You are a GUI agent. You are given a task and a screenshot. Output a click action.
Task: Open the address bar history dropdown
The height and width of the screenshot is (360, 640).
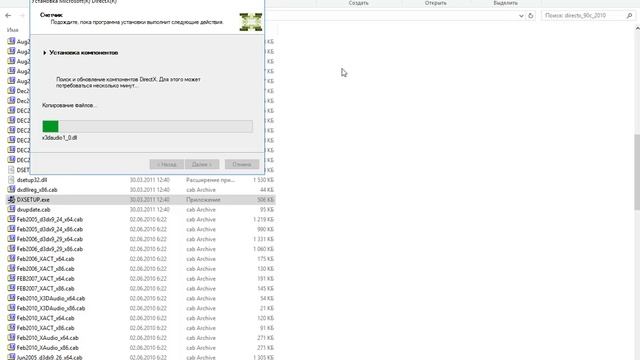coord(521,16)
